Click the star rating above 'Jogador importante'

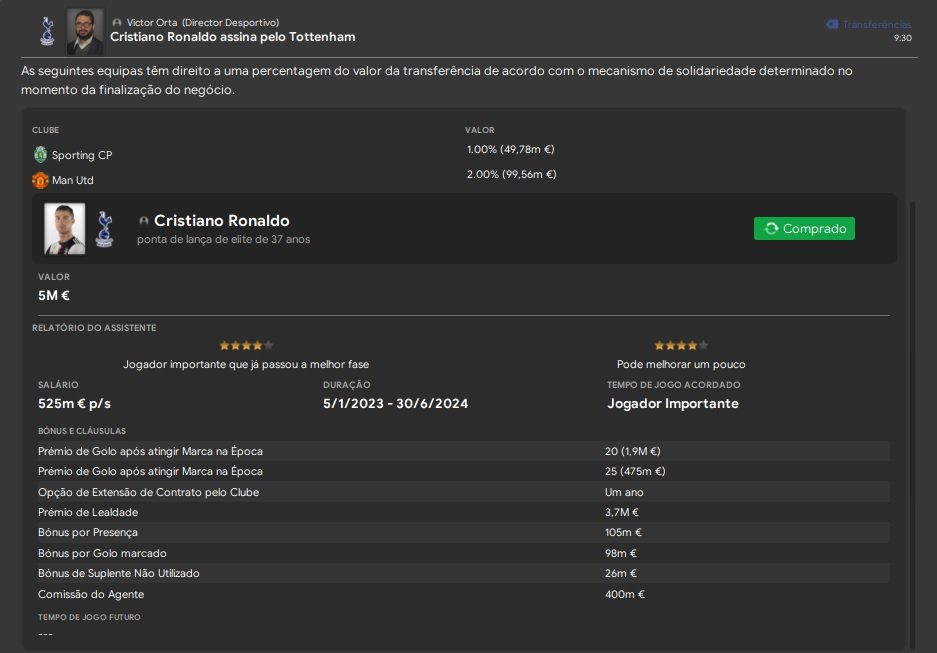[246, 345]
